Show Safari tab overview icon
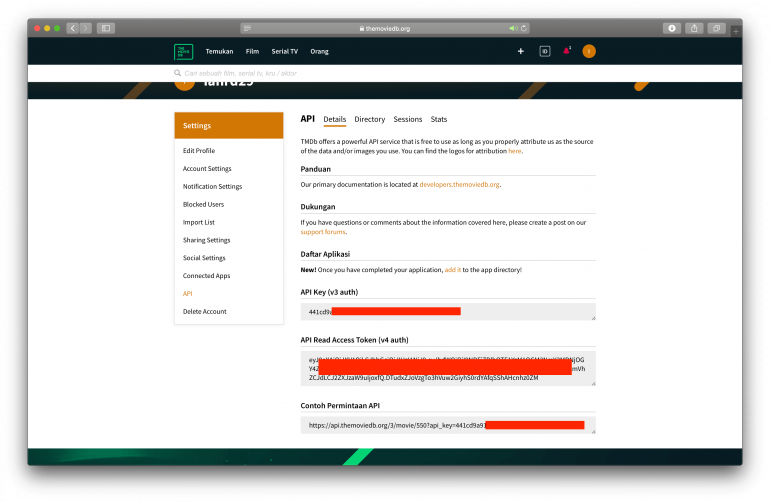 click(x=716, y=28)
